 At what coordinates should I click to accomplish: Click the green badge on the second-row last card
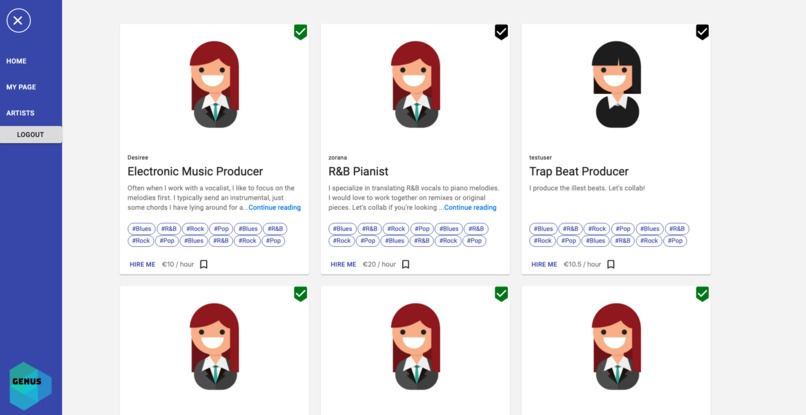702,294
